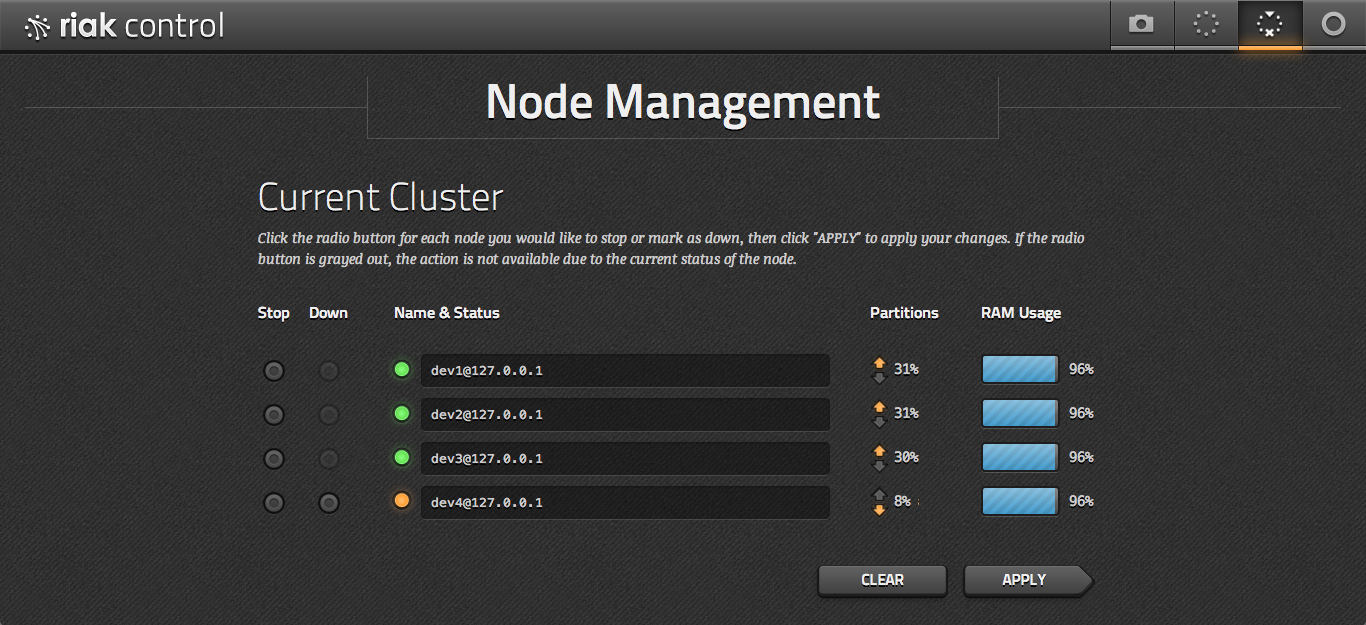The image size is (1366, 625).
Task: Click the RAM usage bar for dev1
Action: pyautogui.click(x=1019, y=370)
